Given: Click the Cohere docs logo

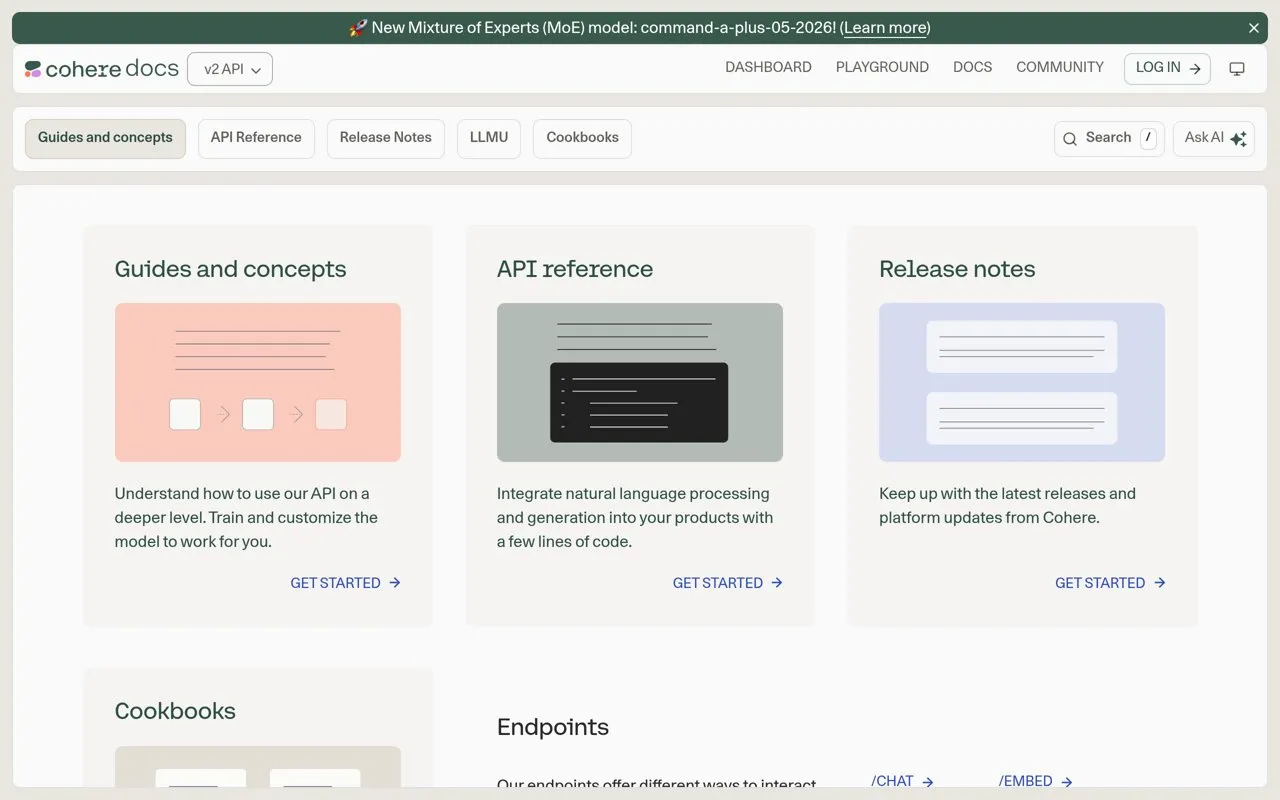Looking at the screenshot, I should (102, 68).
